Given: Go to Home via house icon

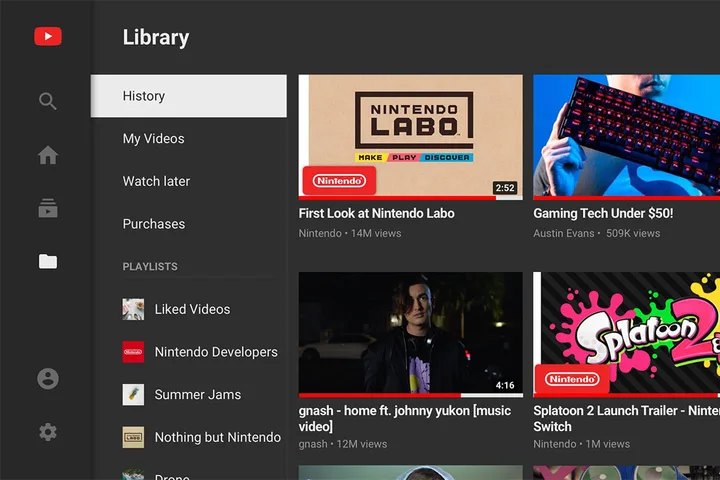Looking at the screenshot, I should click(x=48, y=155).
